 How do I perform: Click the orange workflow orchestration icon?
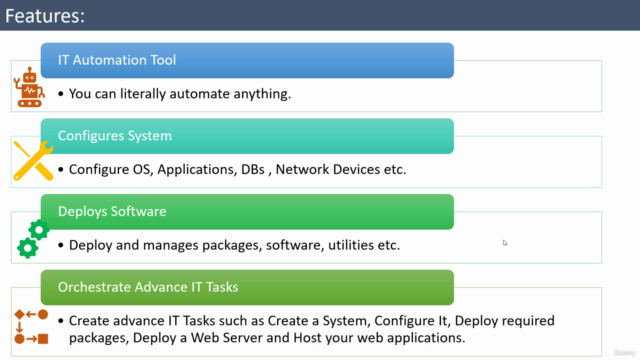coord(31,327)
